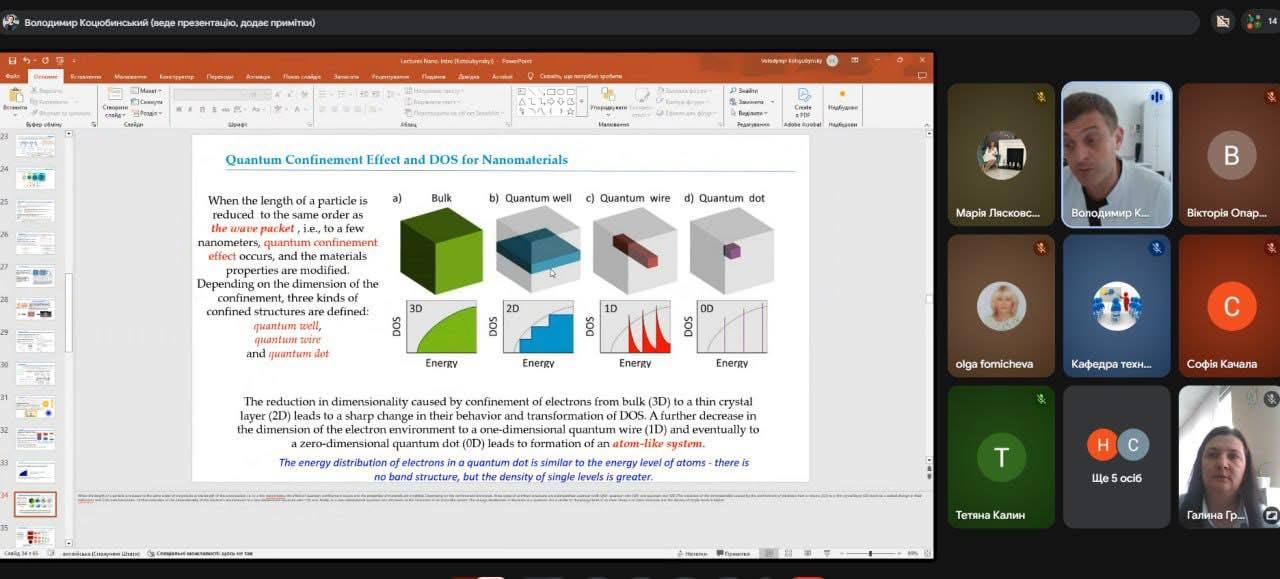Select slide 31 thumbnail
Image resolution: width=1280 pixels, height=579 pixels.
click(35, 407)
